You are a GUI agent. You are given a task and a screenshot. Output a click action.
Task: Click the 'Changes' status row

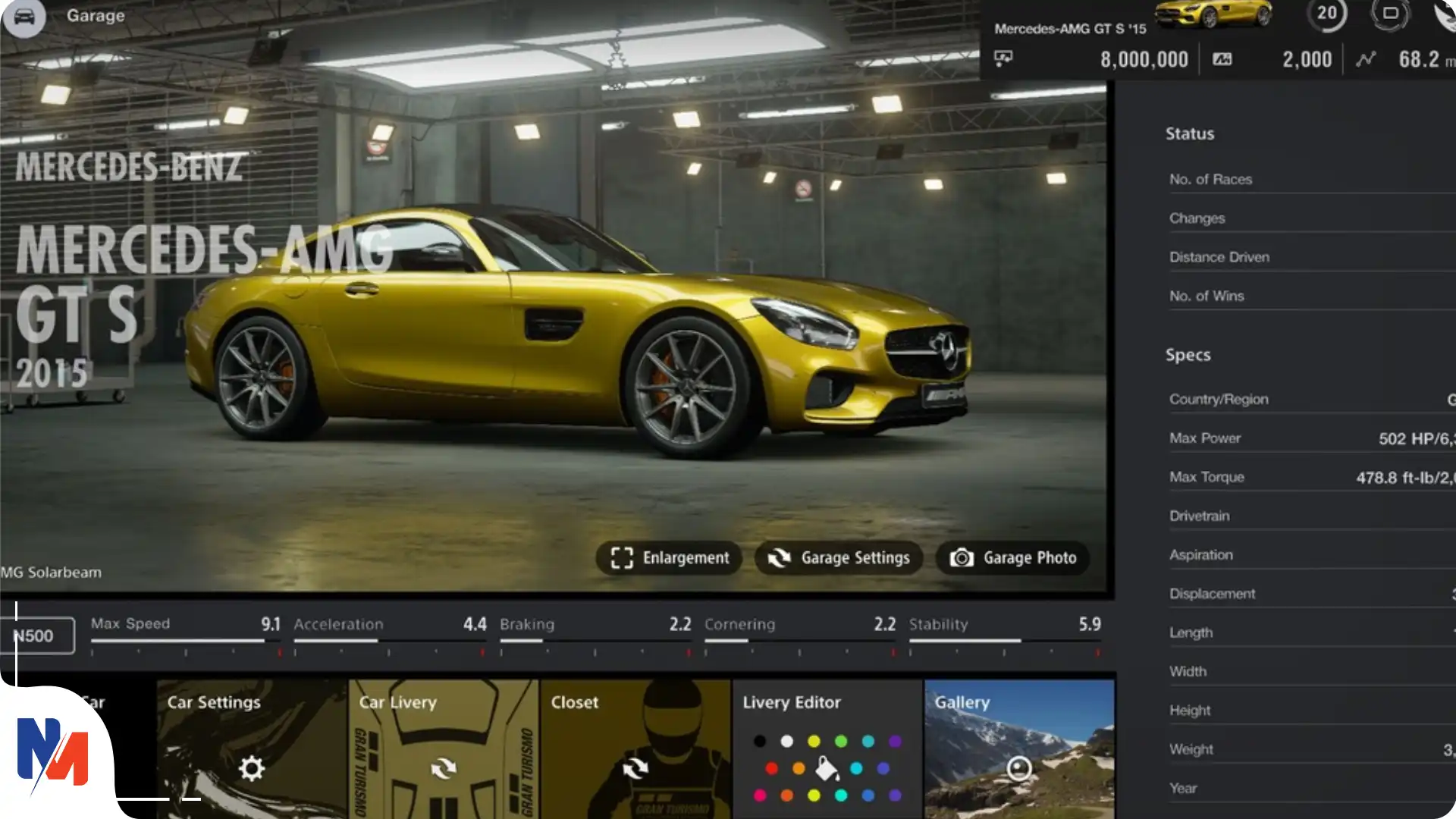(1312, 218)
